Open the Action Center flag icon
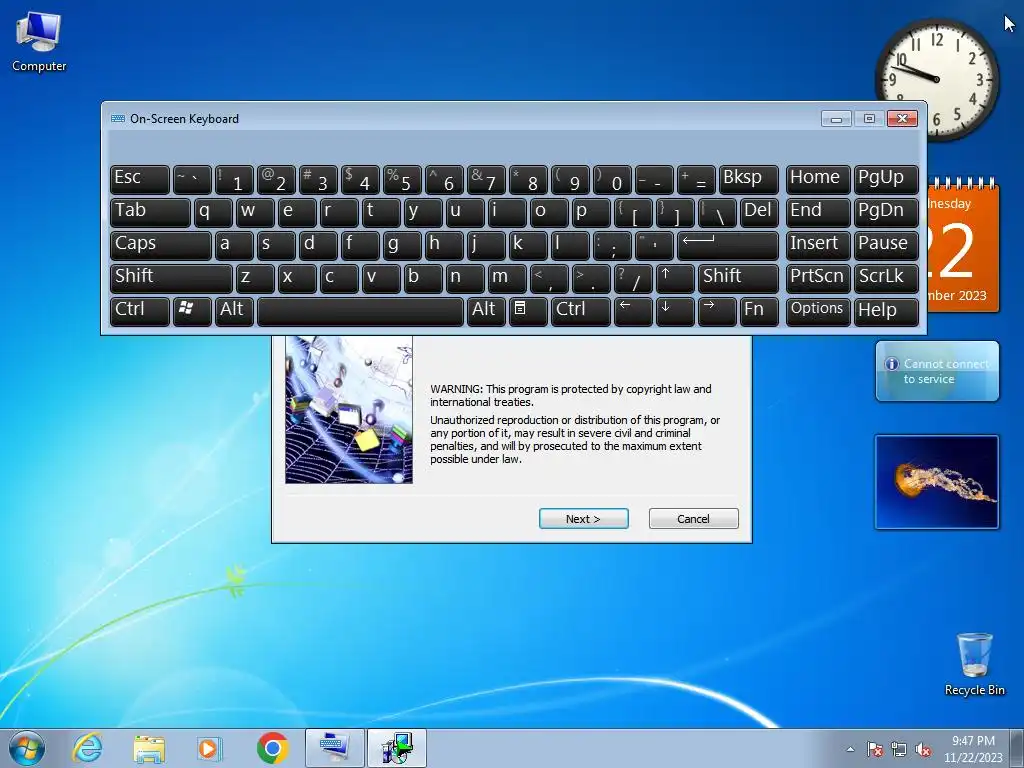This screenshot has width=1024, height=768. pos(874,749)
